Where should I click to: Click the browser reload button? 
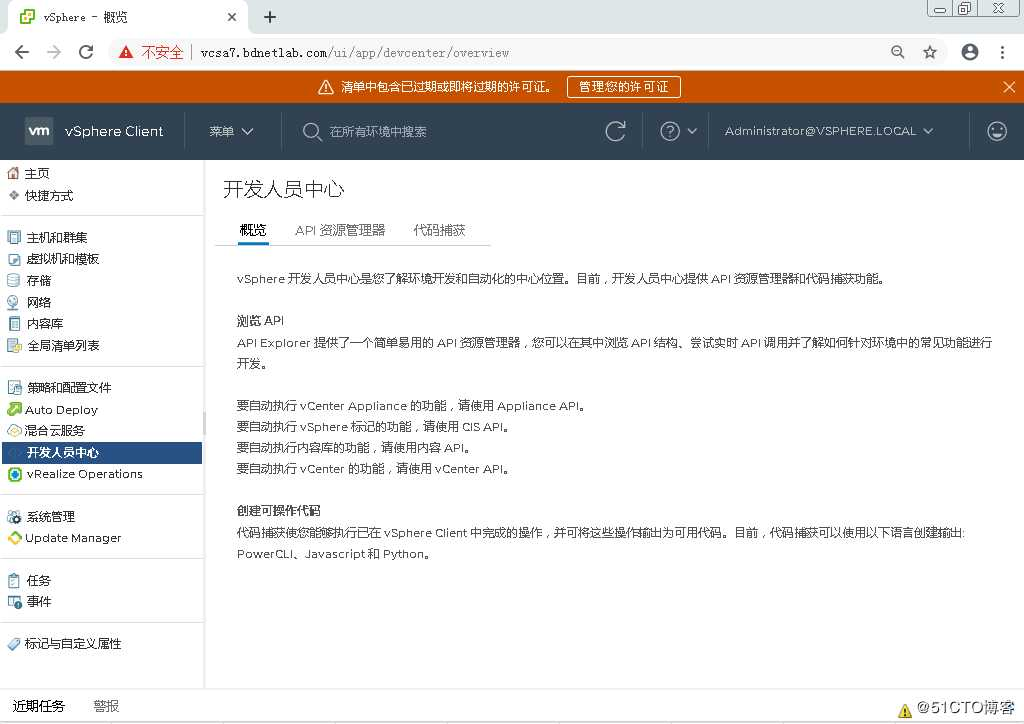click(86, 52)
